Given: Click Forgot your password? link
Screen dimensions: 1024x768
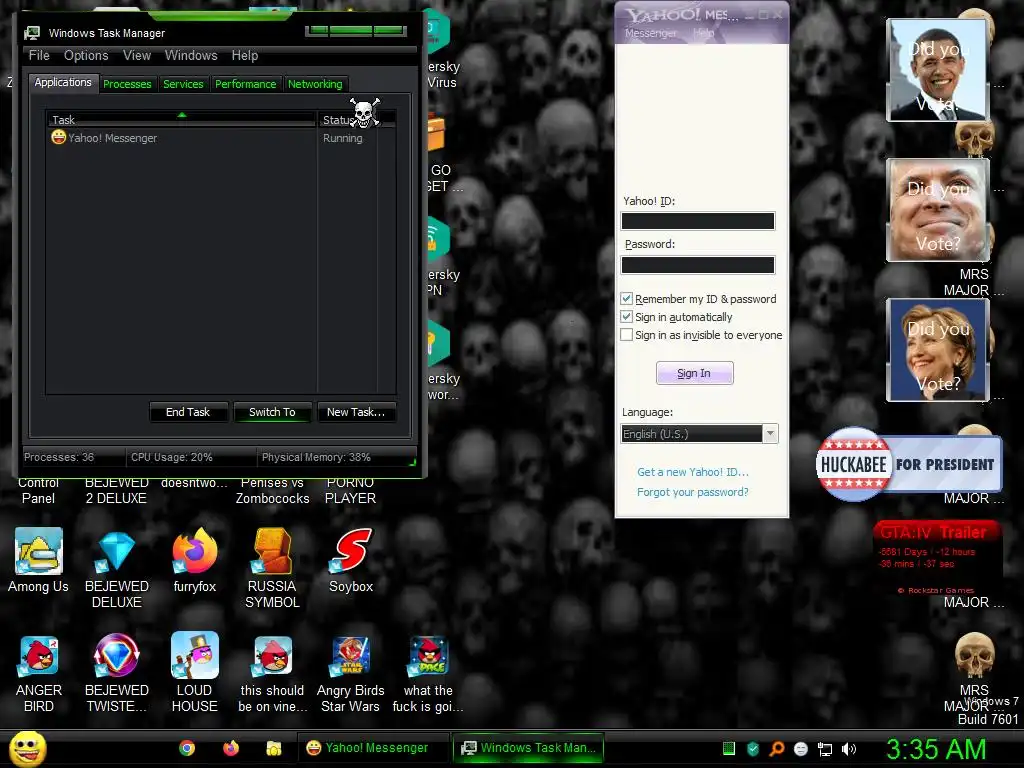Looking at the screenshot, I should pos(693,492).
